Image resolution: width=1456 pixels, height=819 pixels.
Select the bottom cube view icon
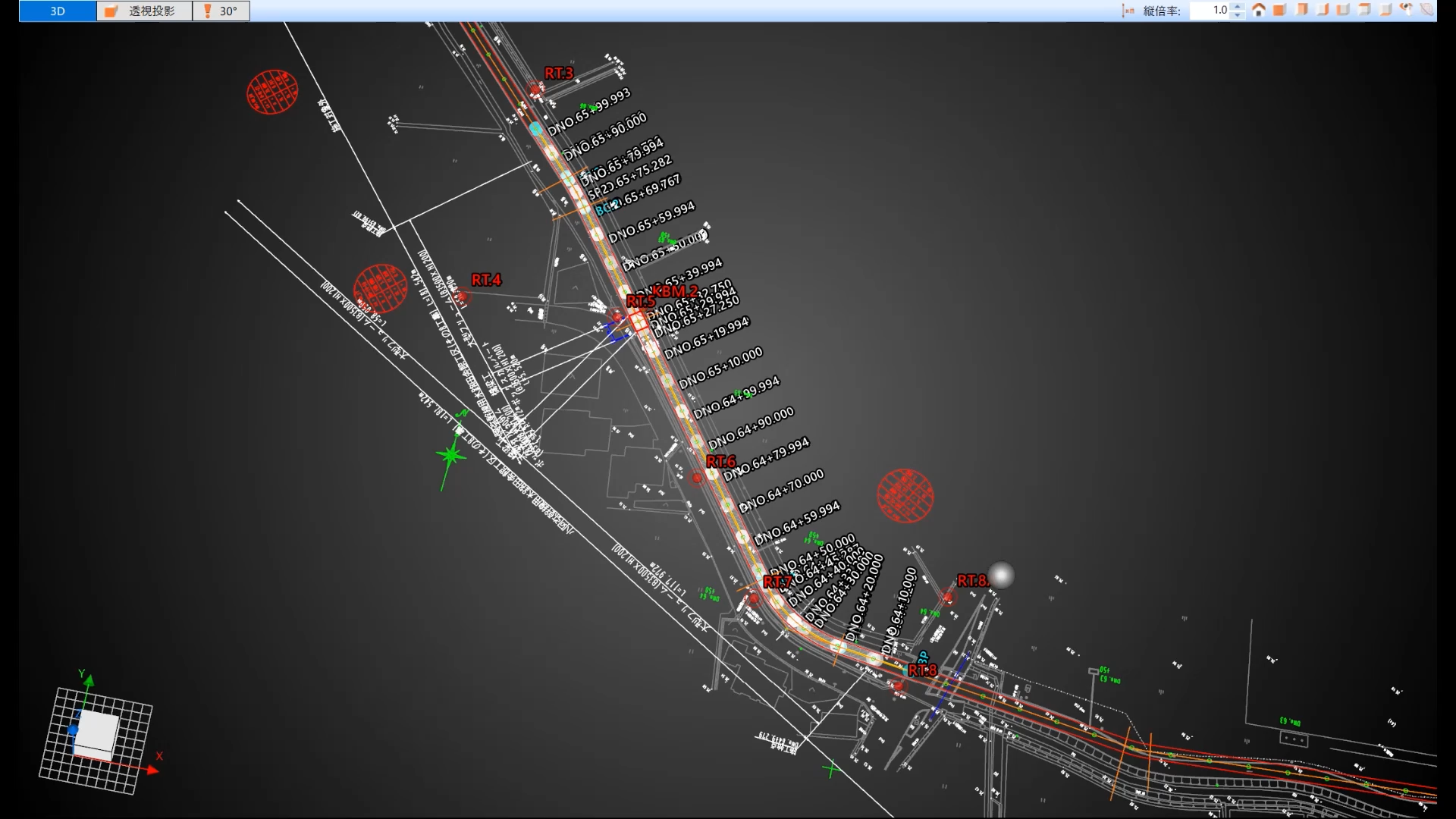[x=1385, y=10]
